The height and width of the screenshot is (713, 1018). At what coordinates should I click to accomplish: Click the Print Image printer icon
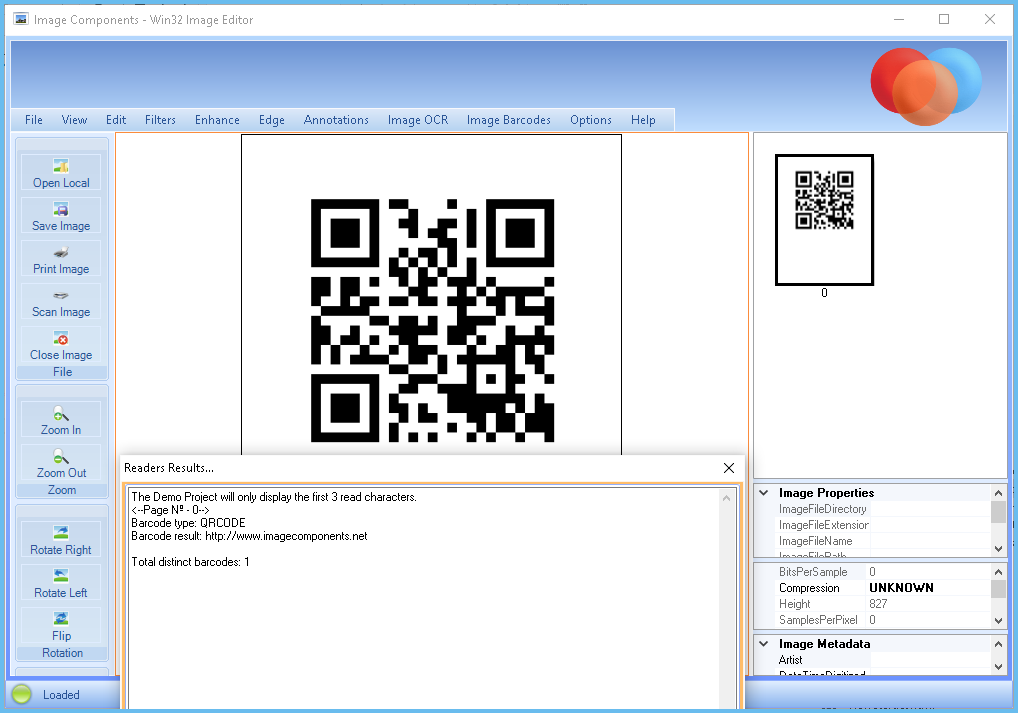61,252
